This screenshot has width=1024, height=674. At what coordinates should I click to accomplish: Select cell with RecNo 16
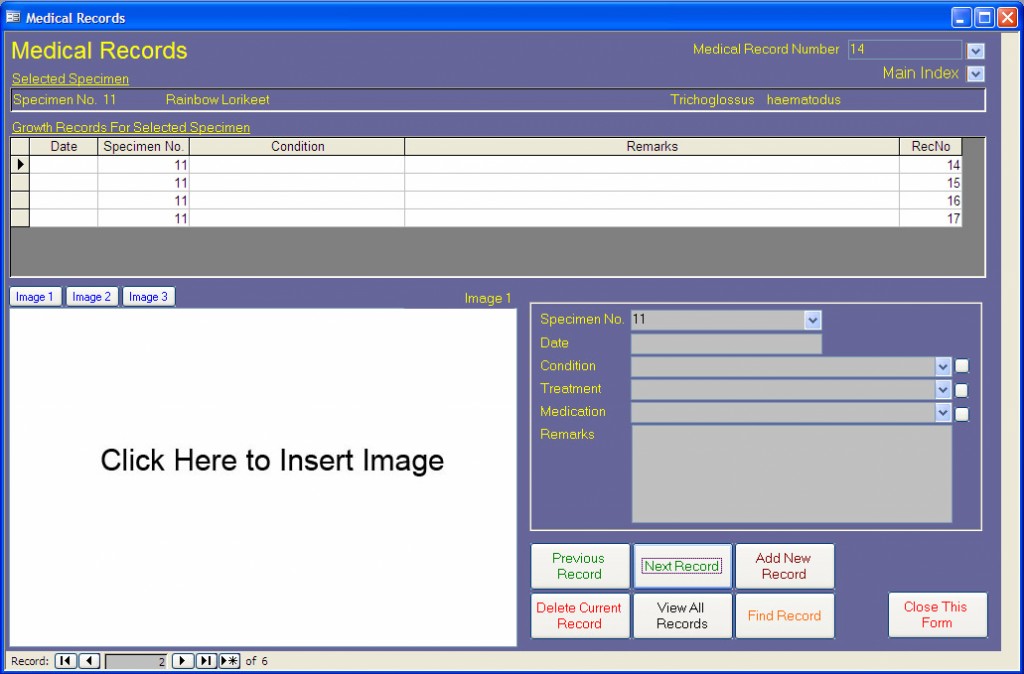click(931, 200)
